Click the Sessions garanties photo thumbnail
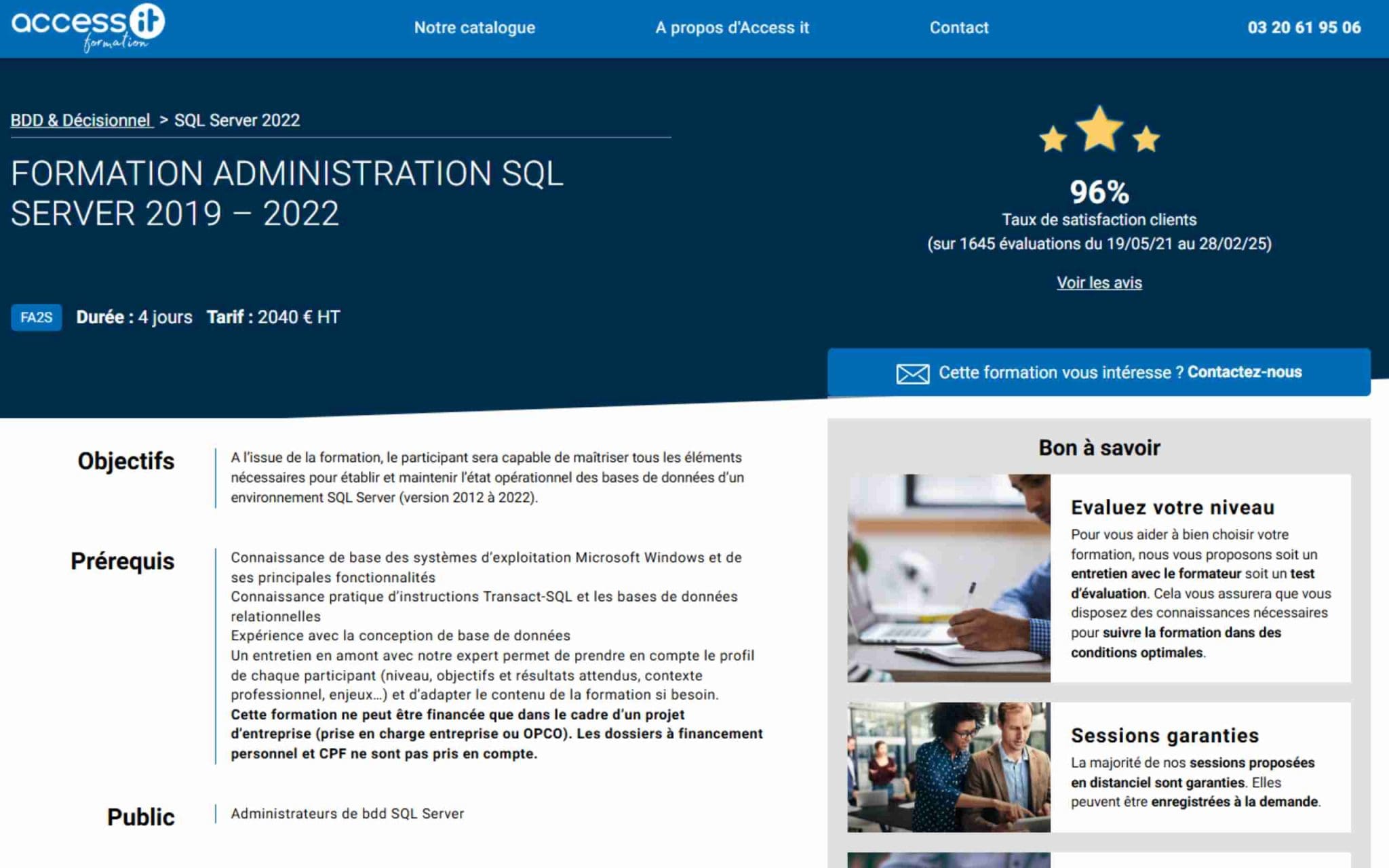This screenshot has height=868, width=1389. pyautogui.click(x=949, y=767)
